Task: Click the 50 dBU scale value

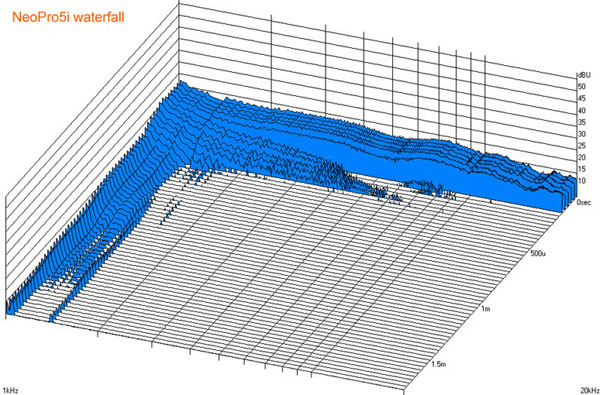Action: (582, 87)
